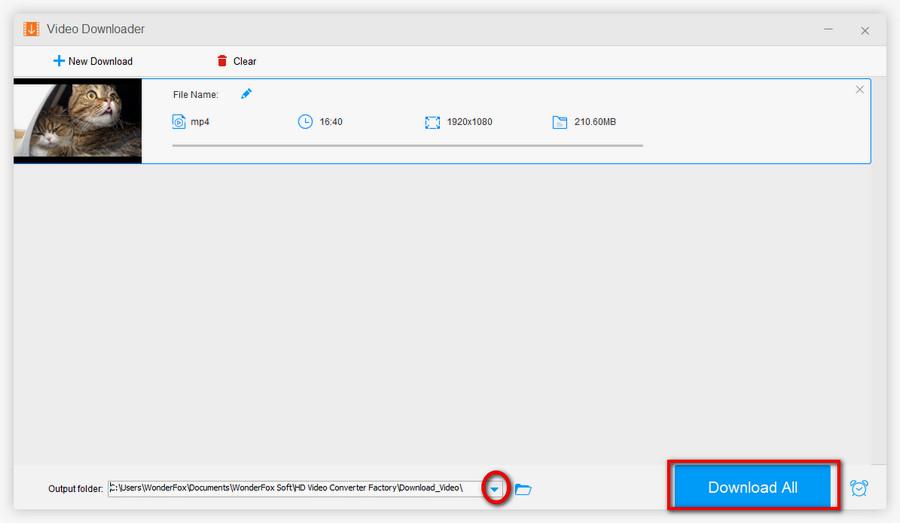This screenshot has height=523, width=900.
Task: Click the output folder path field
Action: click(295, 489)
